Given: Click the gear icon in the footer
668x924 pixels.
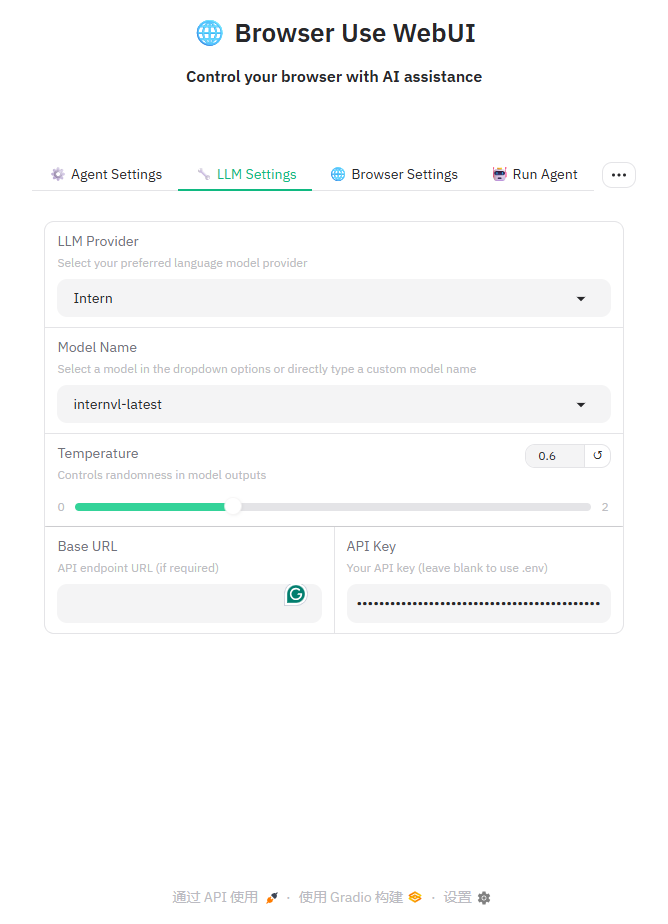Looking at the screenshot, I should pyautogui.click(x=484, y=897).
